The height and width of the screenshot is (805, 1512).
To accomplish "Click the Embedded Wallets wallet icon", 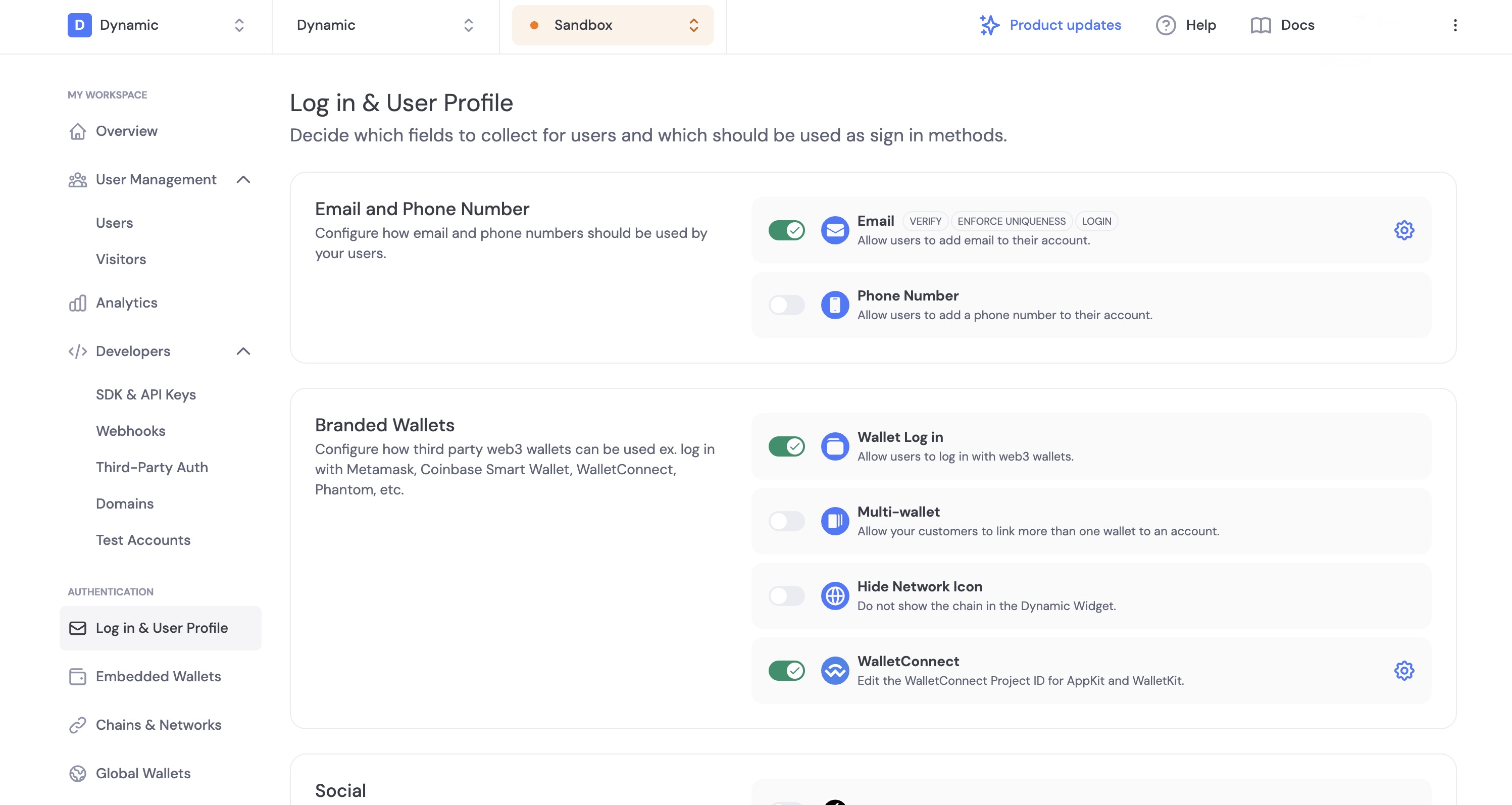I will pyautogui.click(x=77, y=676).
